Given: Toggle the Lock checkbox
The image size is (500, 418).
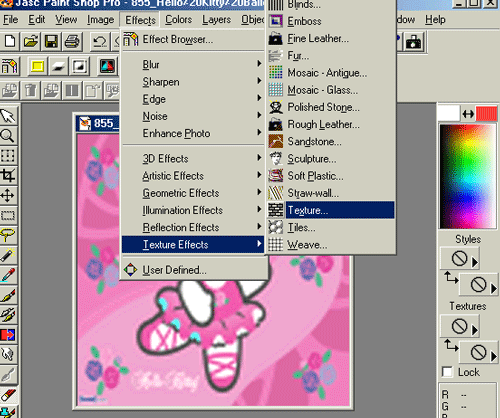Looking at the screenshot, I should pos(447,372).
